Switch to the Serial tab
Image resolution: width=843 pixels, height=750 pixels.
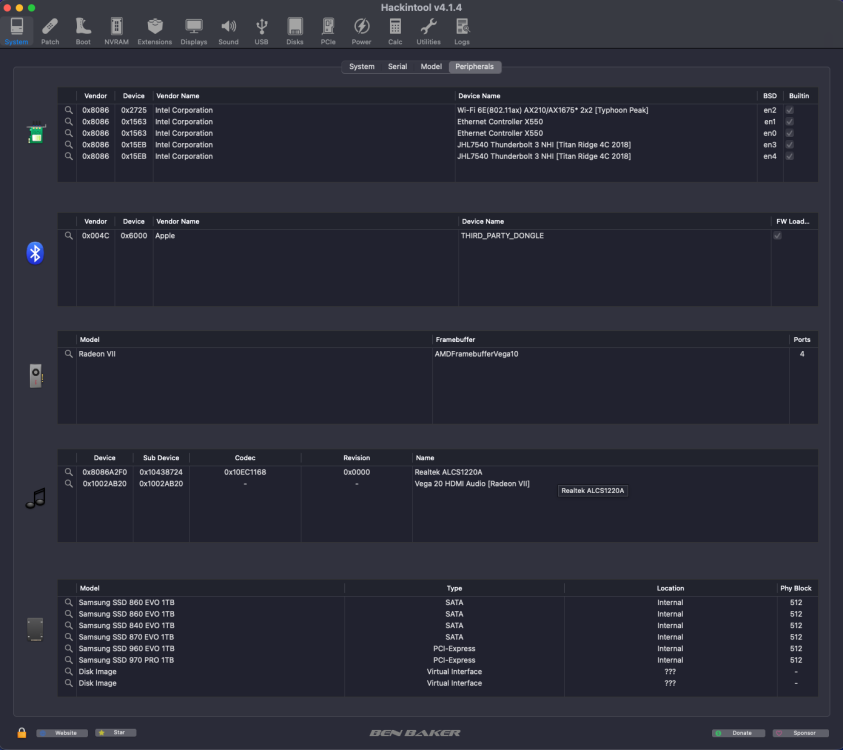[397, 67]
